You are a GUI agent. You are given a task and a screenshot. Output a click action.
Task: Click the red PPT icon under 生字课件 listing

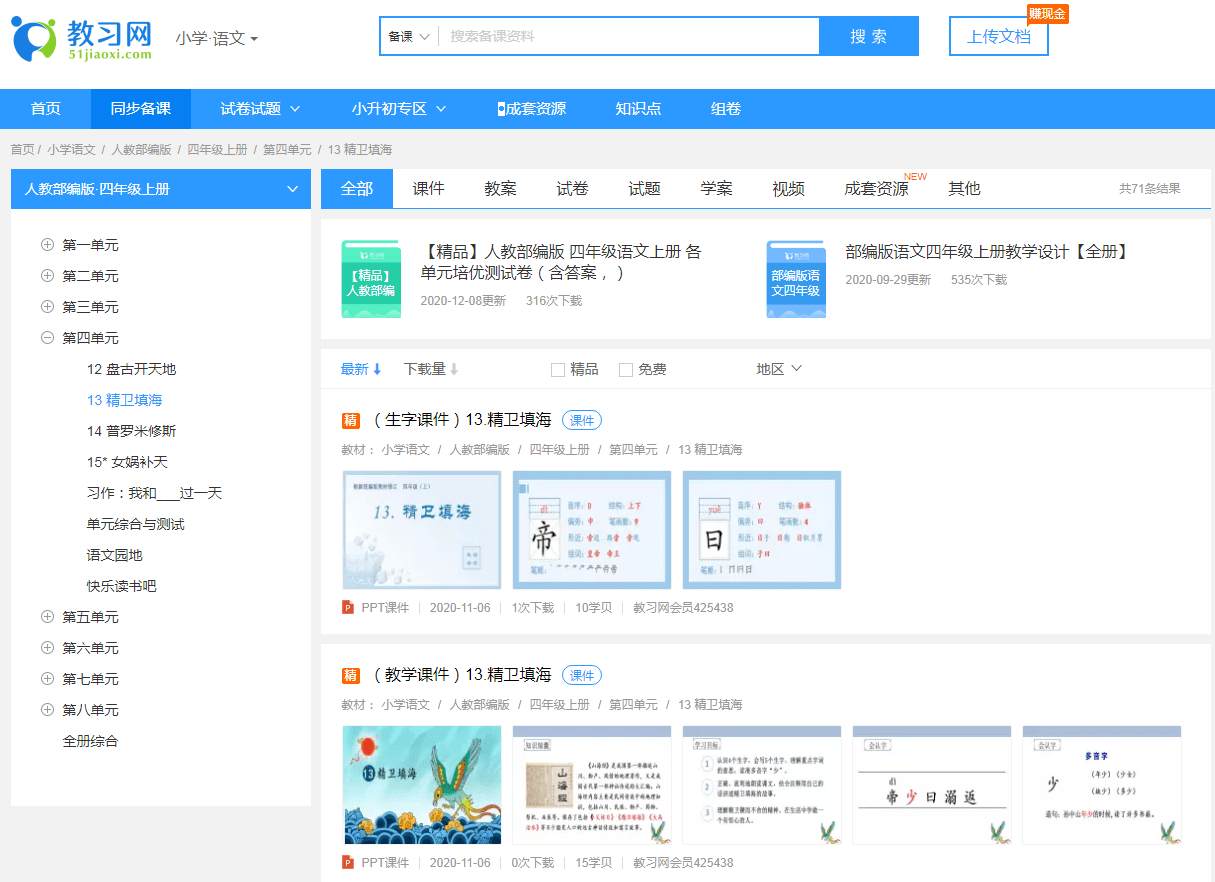click(x=348, y=608)
